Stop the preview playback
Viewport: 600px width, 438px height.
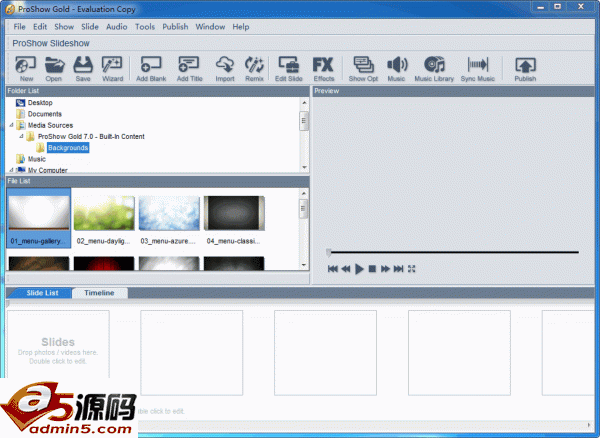pyautogui.click(x=372, y=269)
